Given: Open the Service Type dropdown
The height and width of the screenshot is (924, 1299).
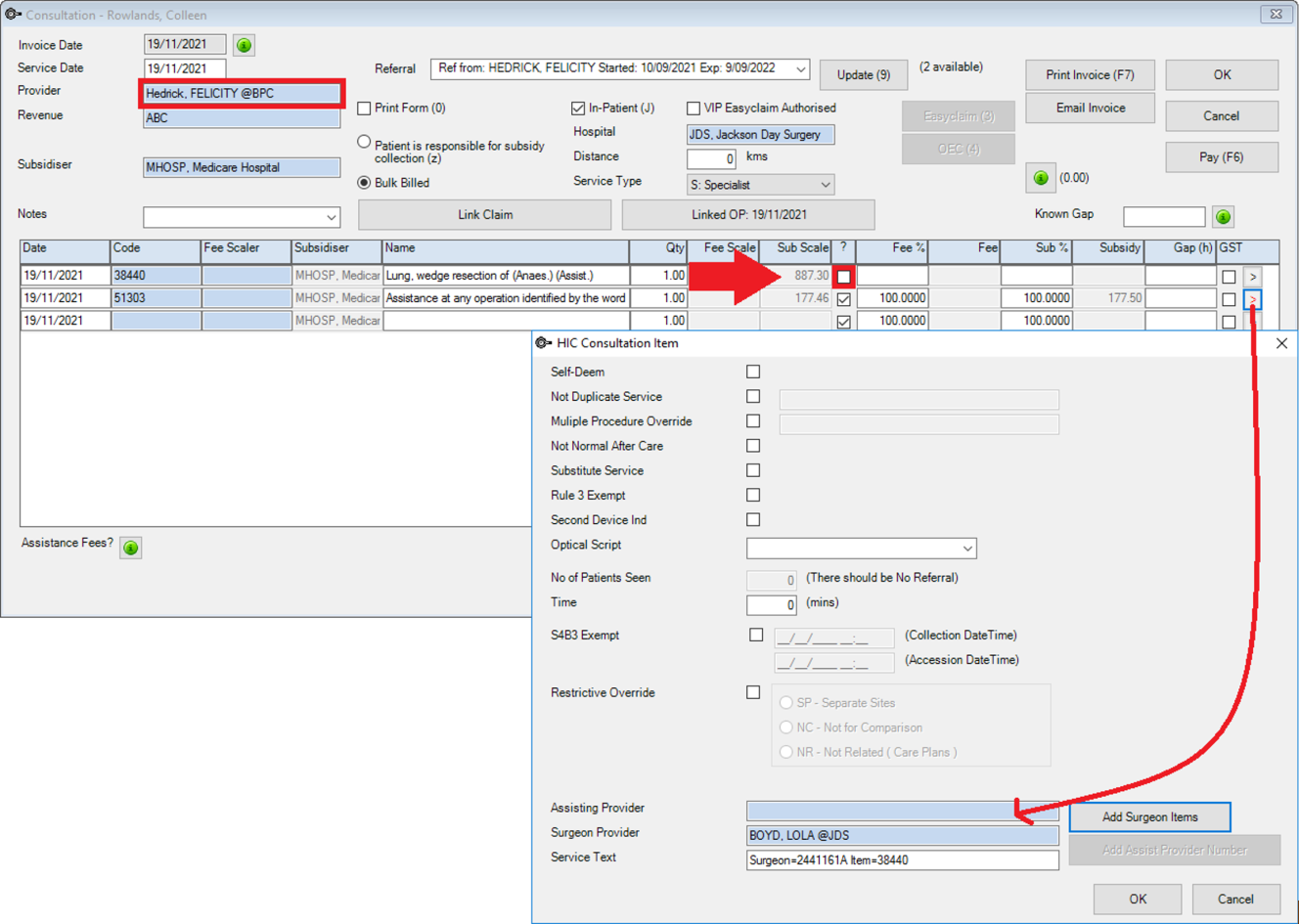Looking at the screenshot, I should click(x=825, y=185).
